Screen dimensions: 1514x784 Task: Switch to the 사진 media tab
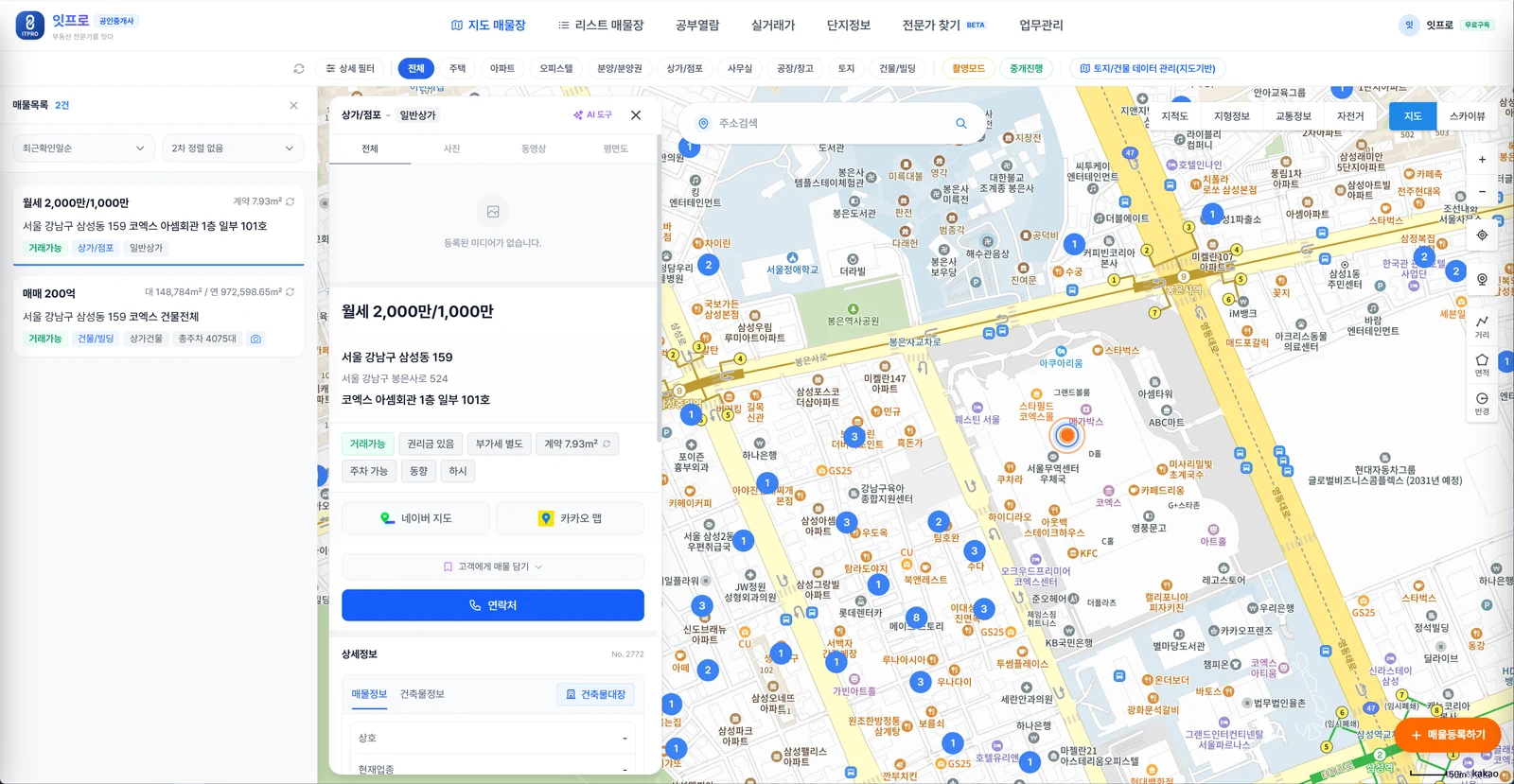pos(452,148)
